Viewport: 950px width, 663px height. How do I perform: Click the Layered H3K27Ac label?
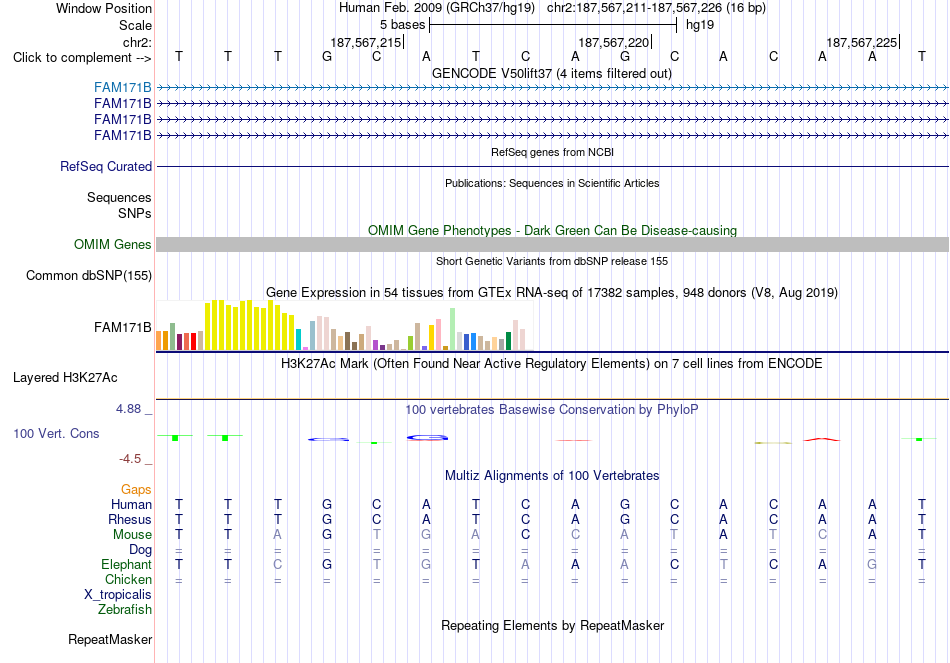tap(65, 378)
